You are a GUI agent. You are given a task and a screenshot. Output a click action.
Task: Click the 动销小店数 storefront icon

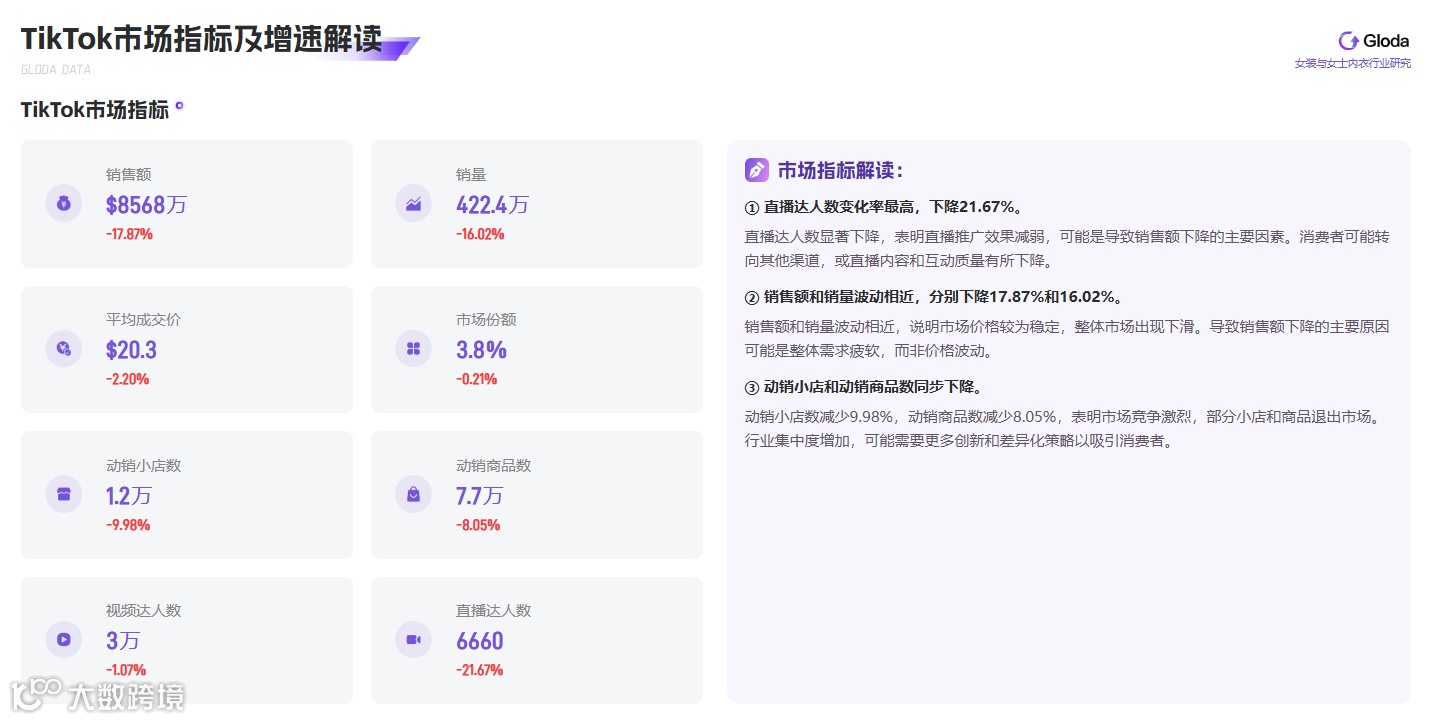click(63, 494)
